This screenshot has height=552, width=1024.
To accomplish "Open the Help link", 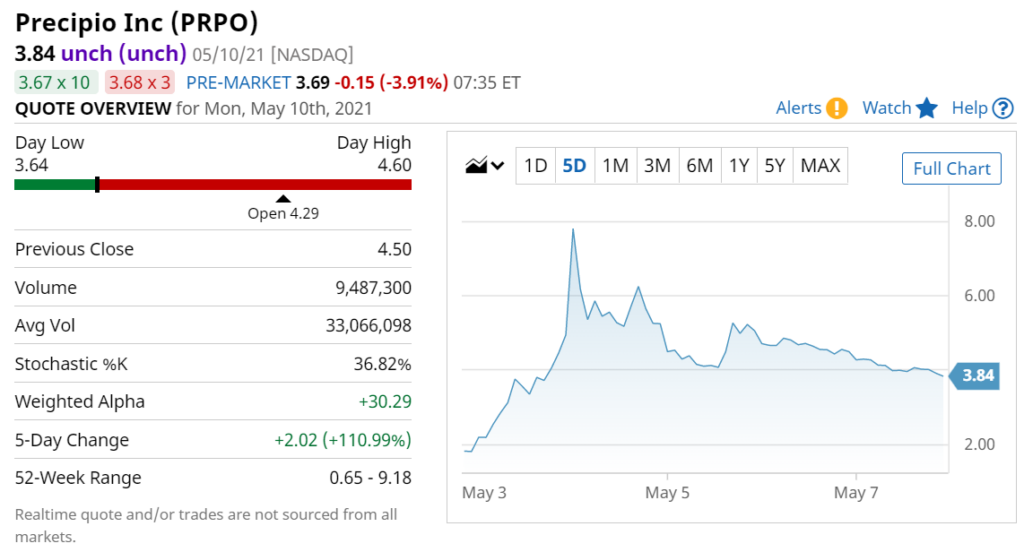I will (x=969, y=108).
